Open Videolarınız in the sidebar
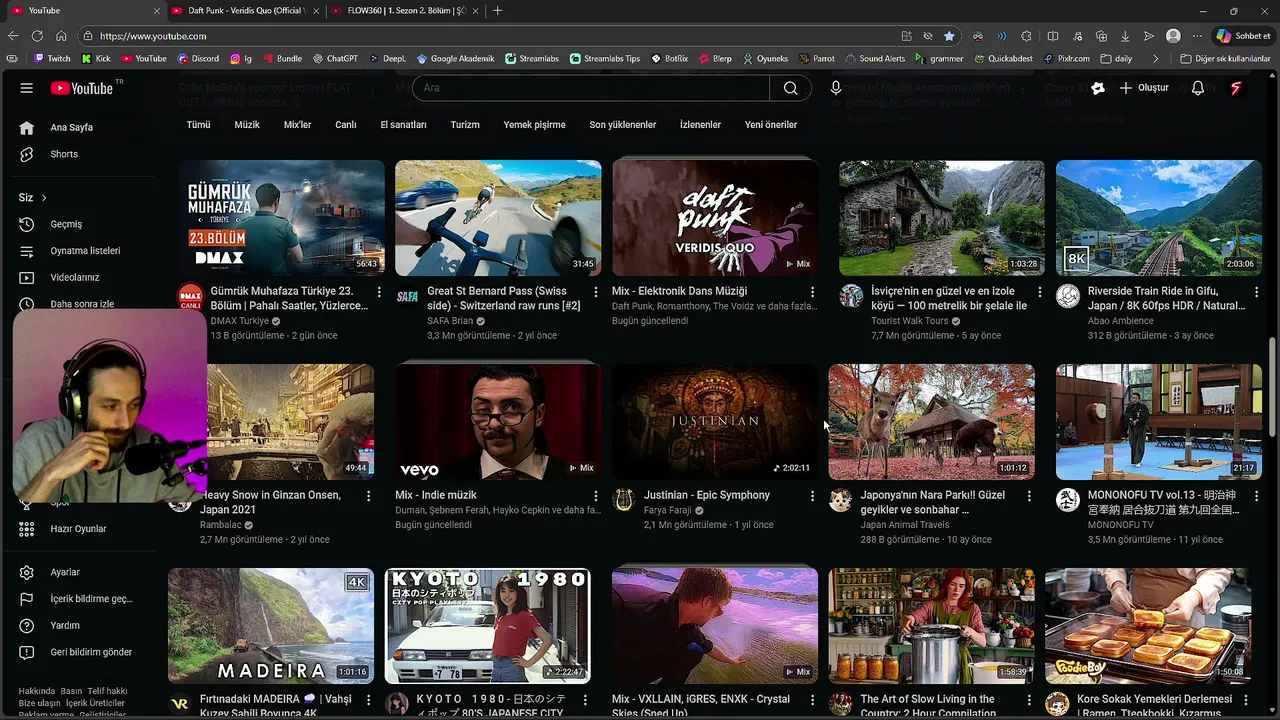The image size is (1280, 720). (75, 277)
